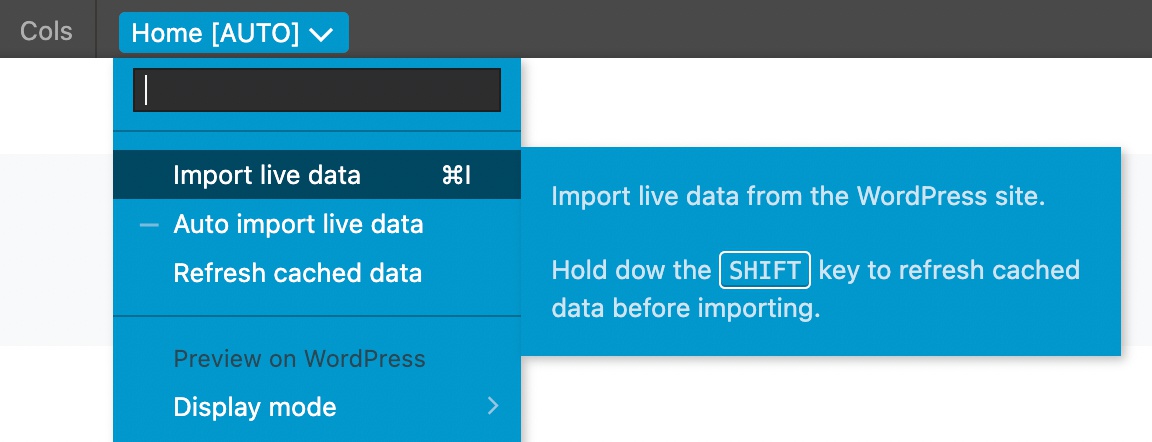Click 'data before importing.' tooltip line

pos(685,309)
